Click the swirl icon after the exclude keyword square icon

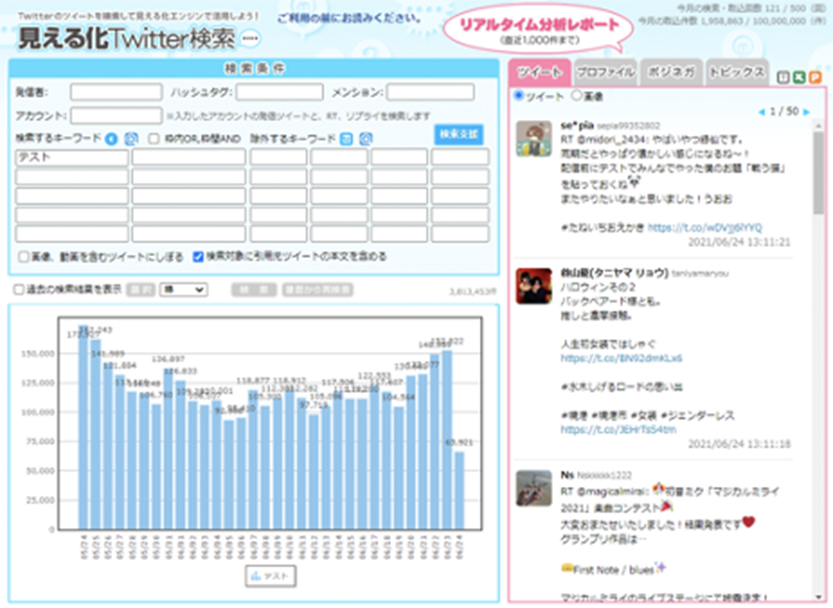click(366, 139)
